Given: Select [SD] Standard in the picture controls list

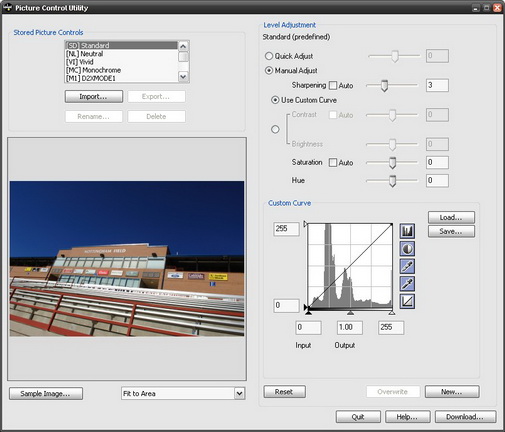Looking at the screenshot, I should pos(121,45).
